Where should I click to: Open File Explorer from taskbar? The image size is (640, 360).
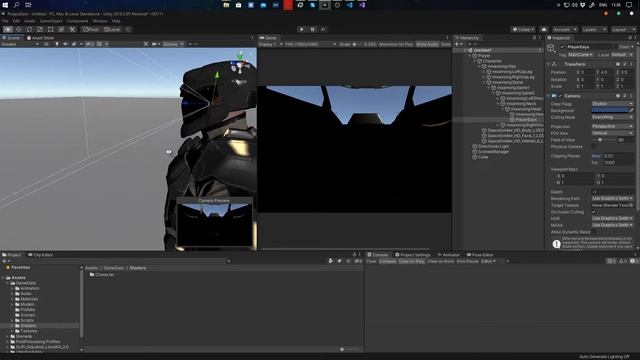[x=226, y=5]
